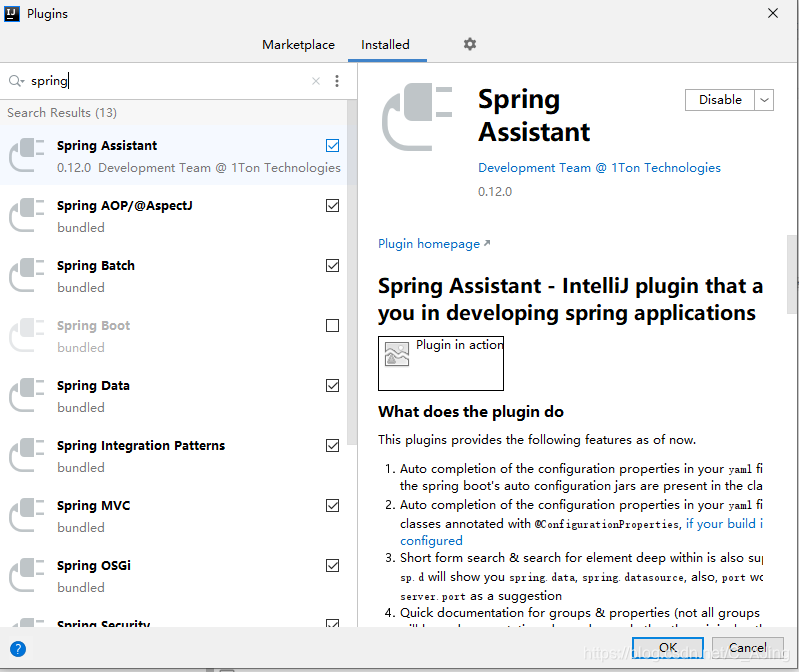Click the large Spring Assistant detail icon

[x=417, y=117]
